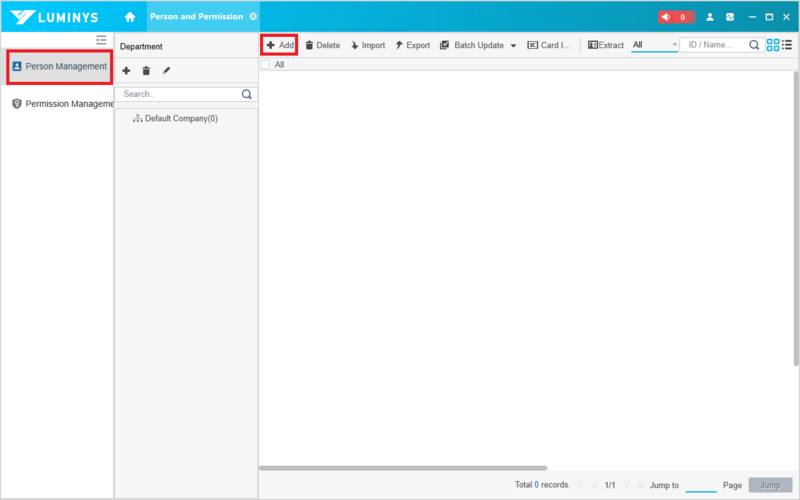This screenshot has width=800, height=500.
Task: Expand the Batch Update dropdown arrow
Action: (513, 45)
